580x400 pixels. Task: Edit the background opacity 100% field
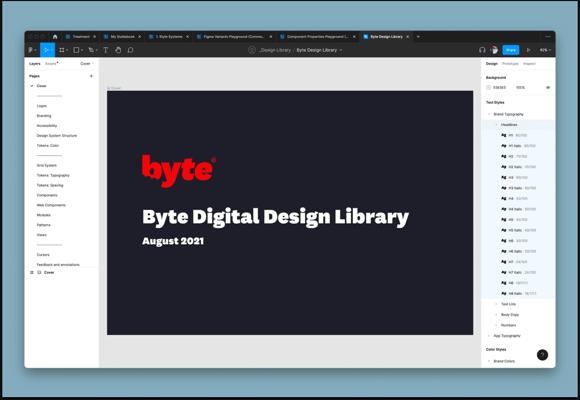click(x=520, y=88)
